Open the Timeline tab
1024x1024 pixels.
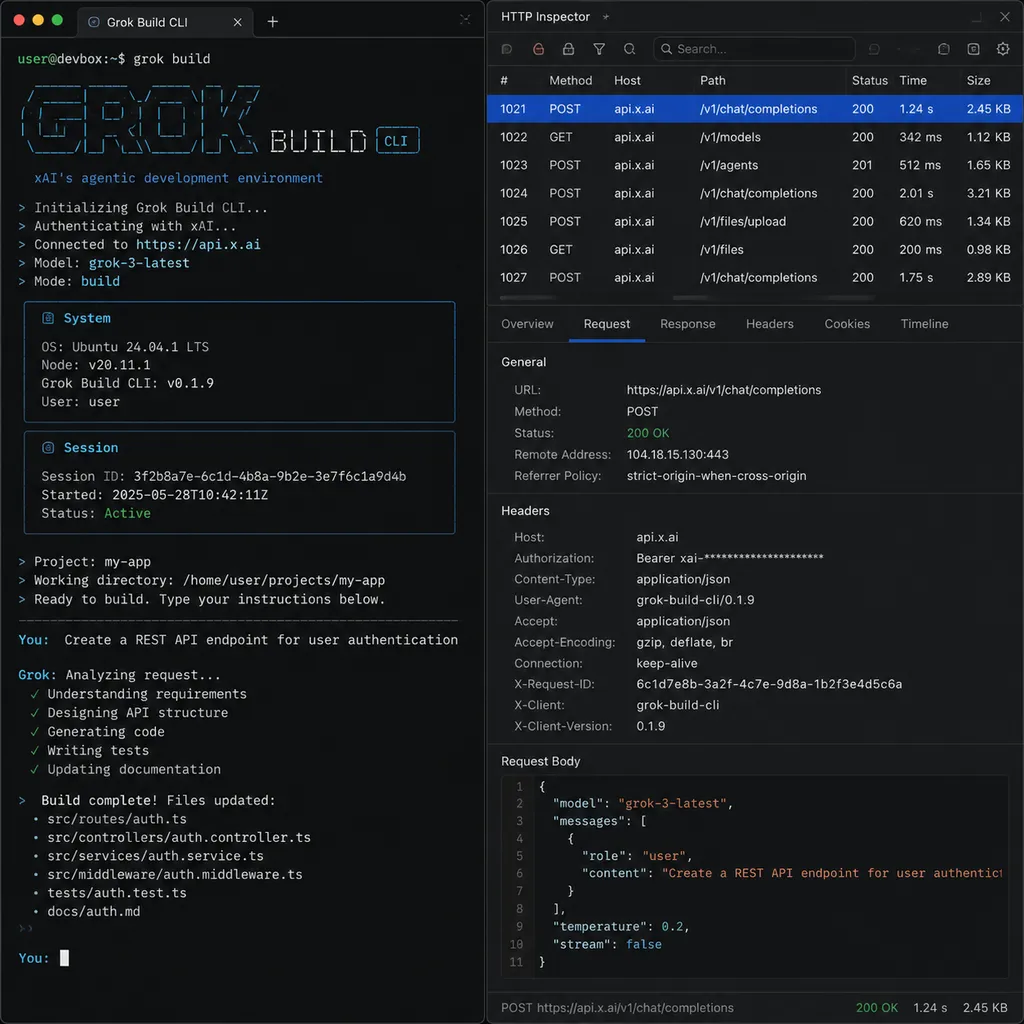coord(924,324)
